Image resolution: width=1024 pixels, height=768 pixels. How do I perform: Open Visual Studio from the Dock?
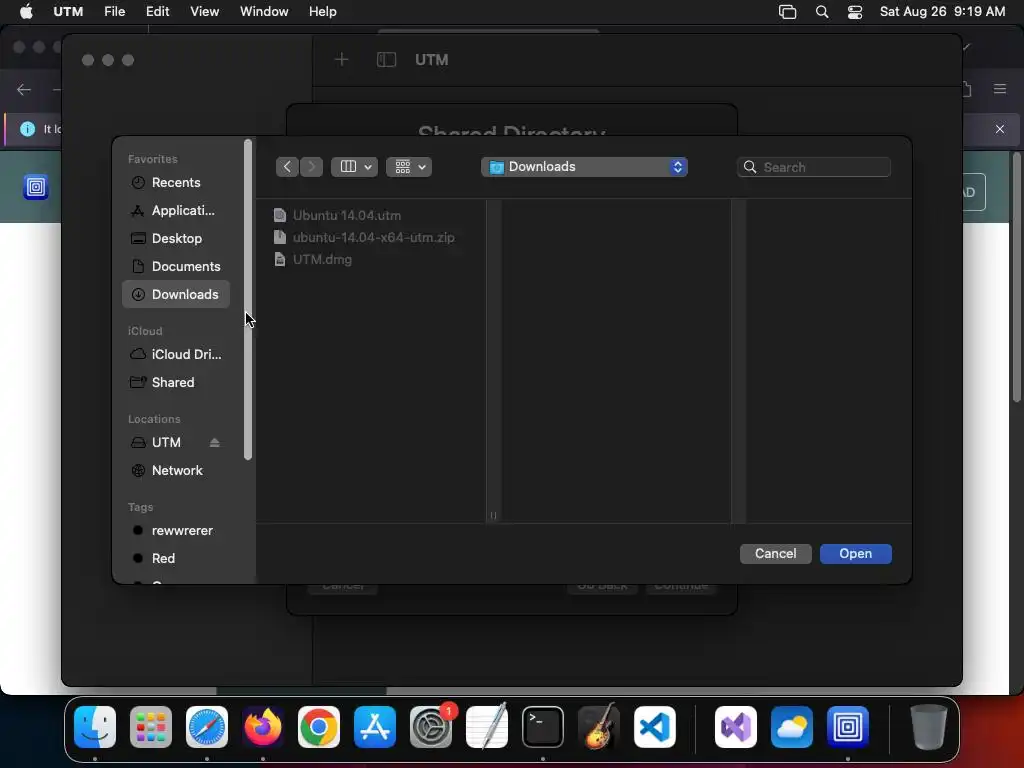pos(736,727)
